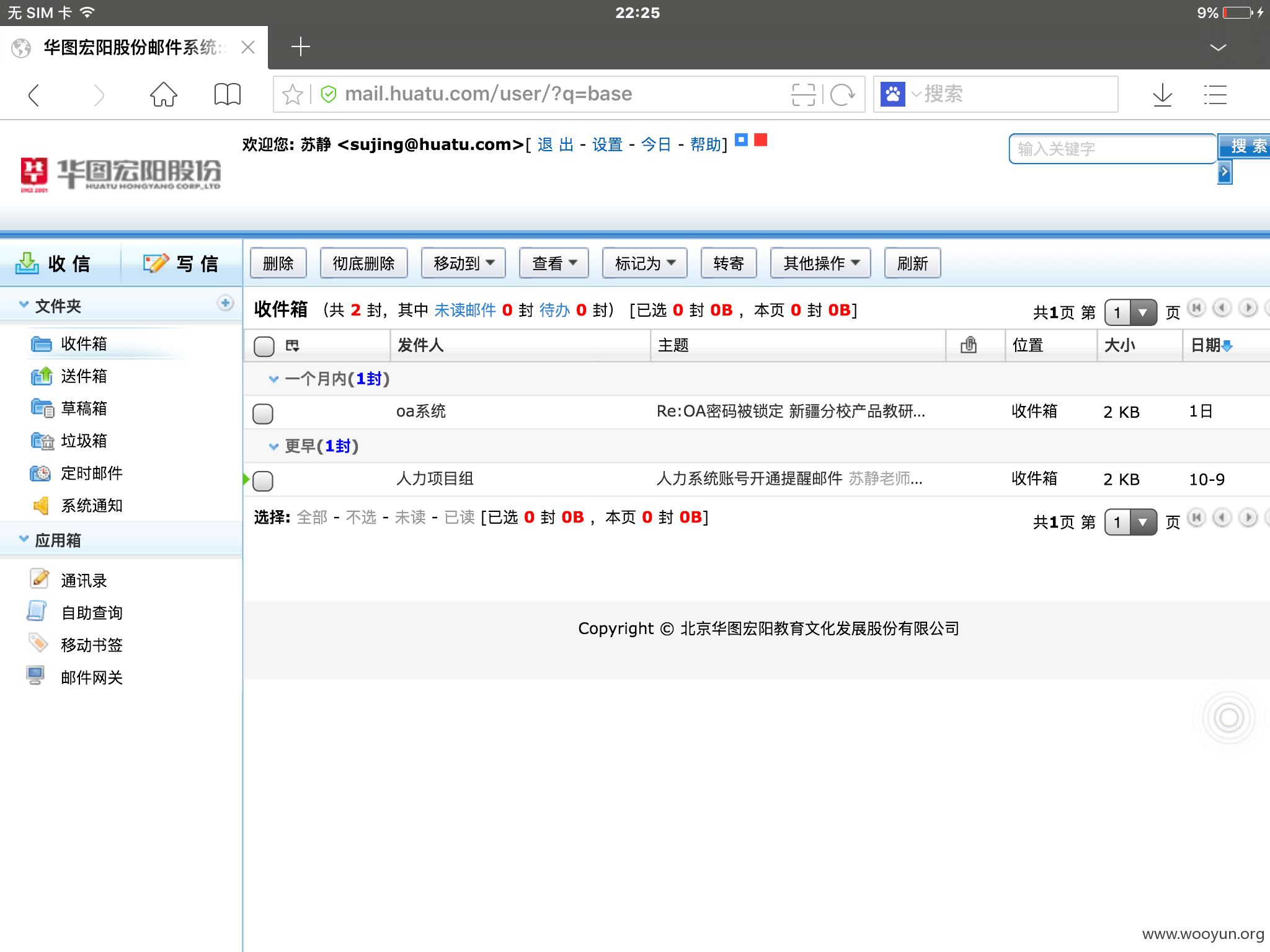
Task: Open the 其他操作 dropdown
Action: tap(820, 263)
